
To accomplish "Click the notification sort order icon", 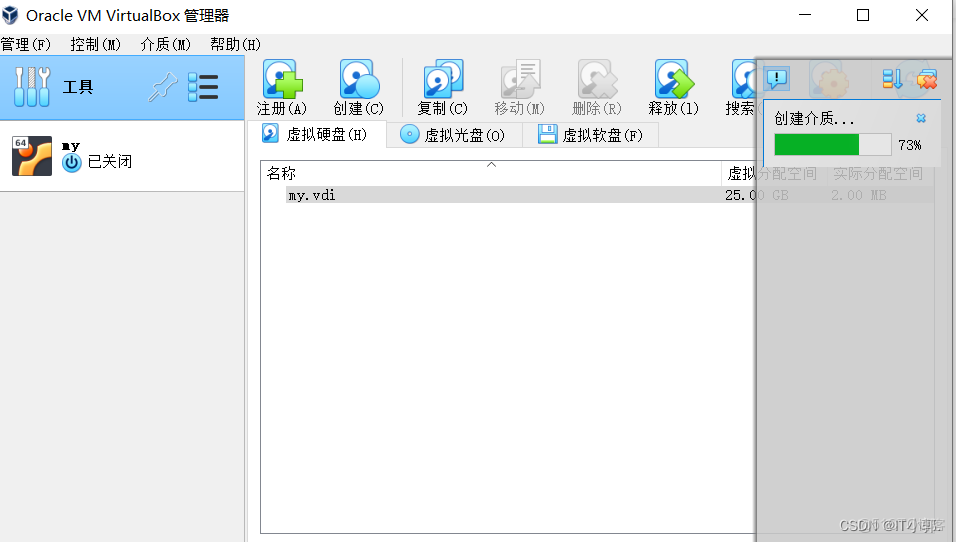I will coord(892,79).
